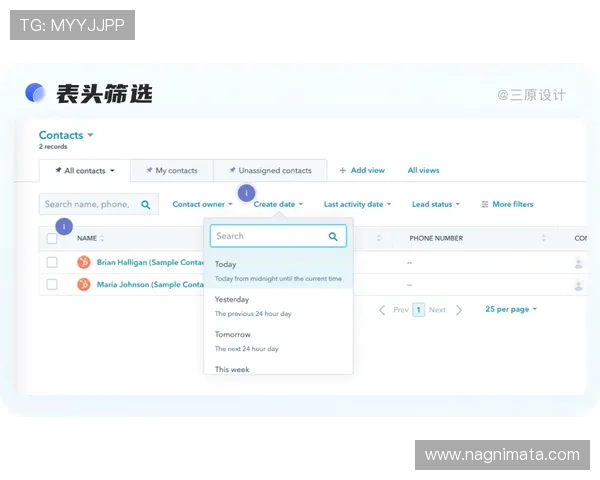Viewport: 600px width, 480px height.
Task: Open the All contacts tab dropdown arrow
Action: coord(112,171)
